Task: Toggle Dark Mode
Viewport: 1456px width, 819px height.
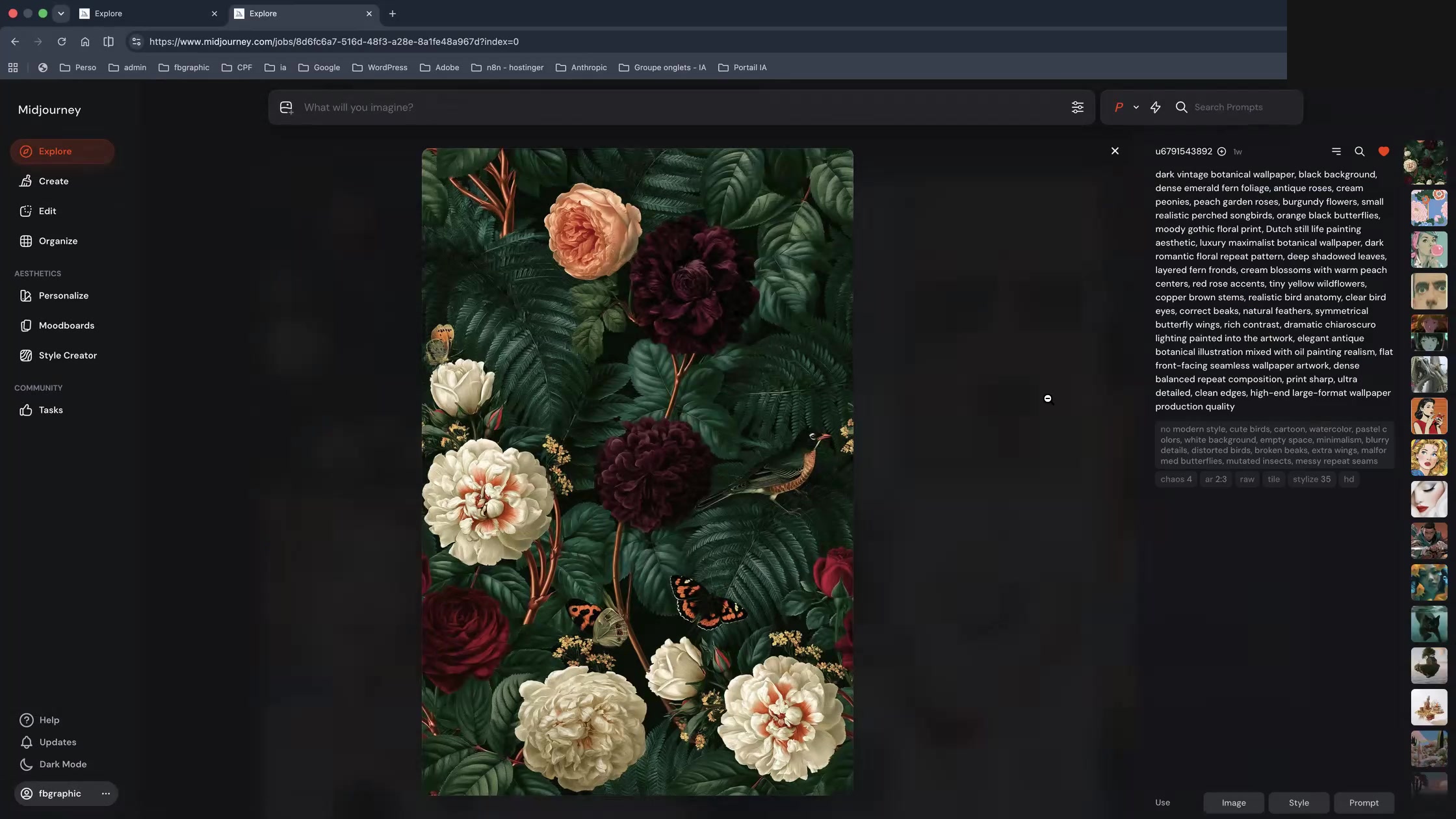Action: click(x=62, y=764)
